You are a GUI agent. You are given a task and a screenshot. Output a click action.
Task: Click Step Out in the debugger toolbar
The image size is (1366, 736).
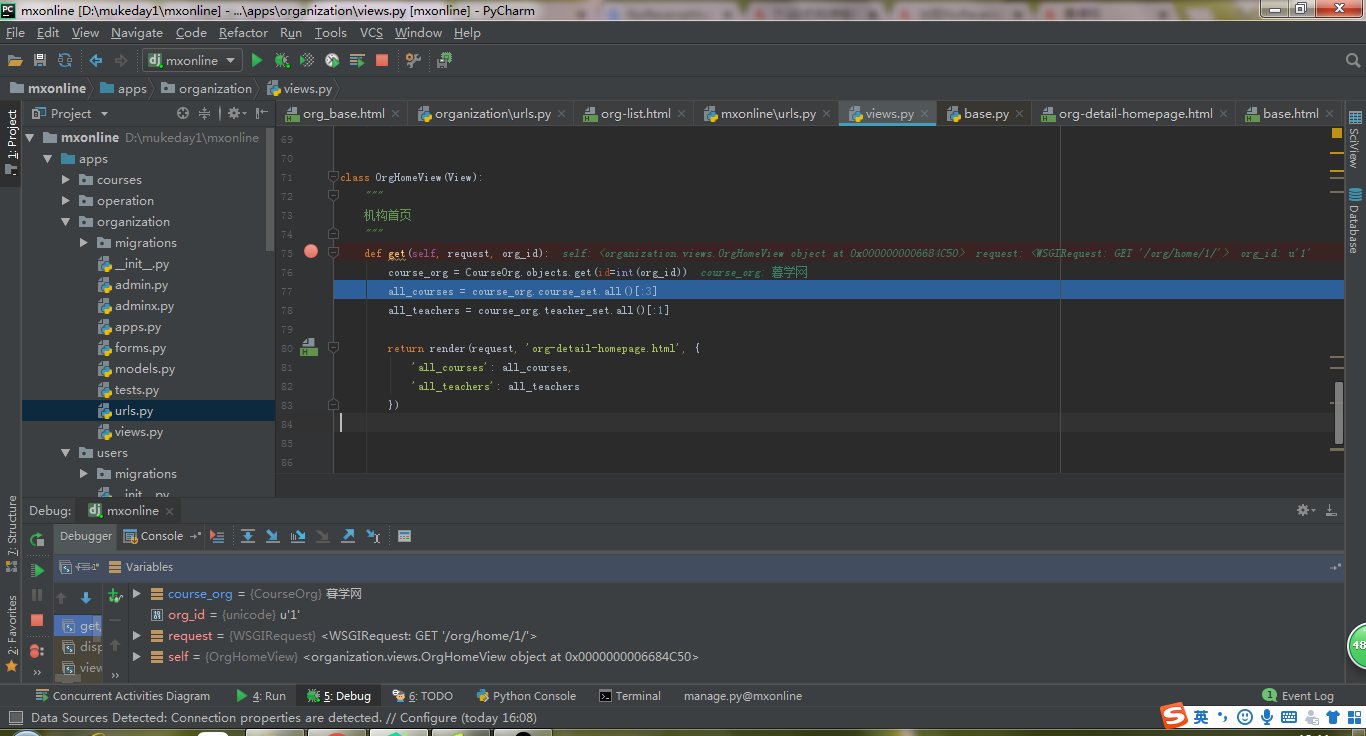click(x=348, y=537)
